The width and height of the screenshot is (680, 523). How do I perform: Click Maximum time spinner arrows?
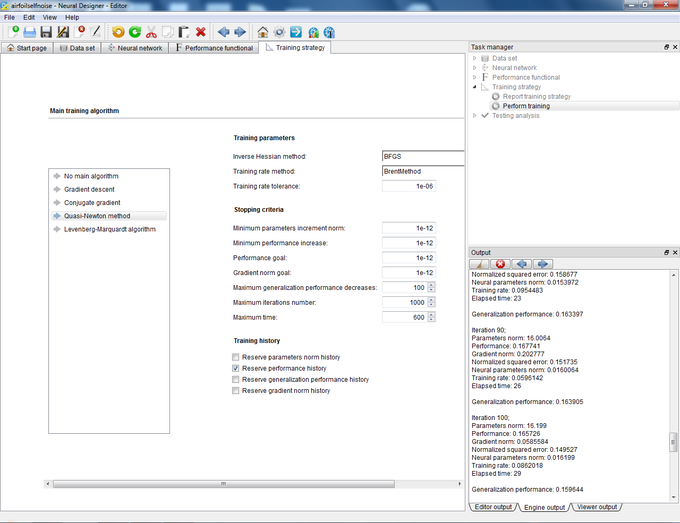(x=431, y=317)
